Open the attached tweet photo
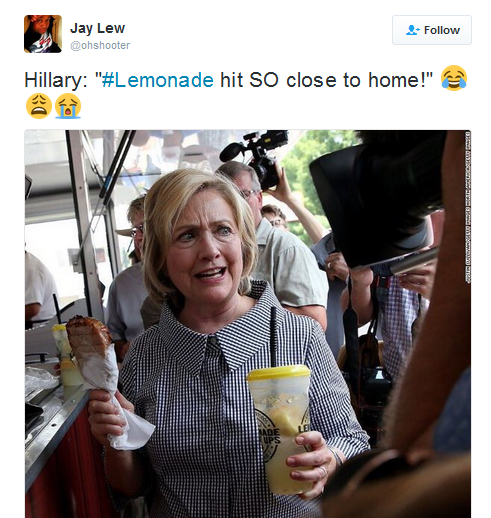Viewport: 491px width, 518px height. pos(248,323)
